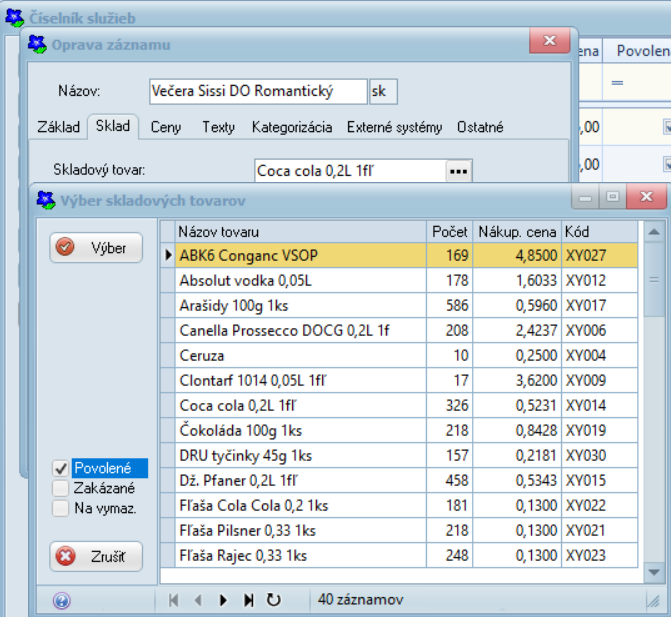Screen dimensions: 671x617
Task: Select Coca cola 0,2L 1fľ in goods list
Action: [399, 405]
